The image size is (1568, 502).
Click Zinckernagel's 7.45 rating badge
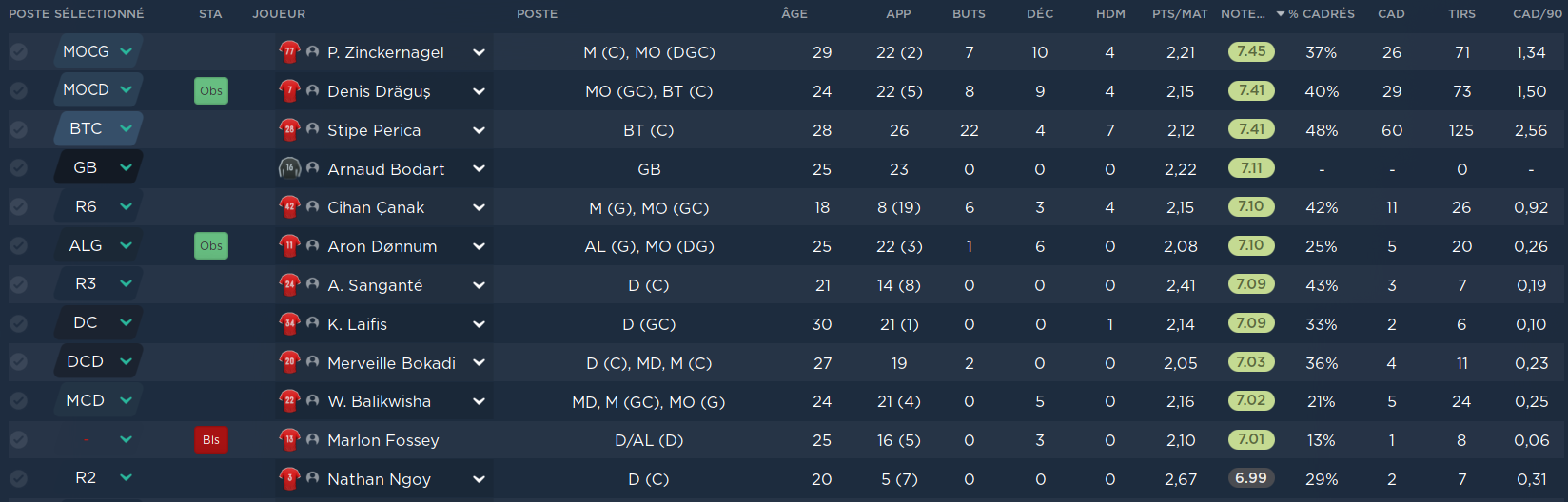(1251, 51)
